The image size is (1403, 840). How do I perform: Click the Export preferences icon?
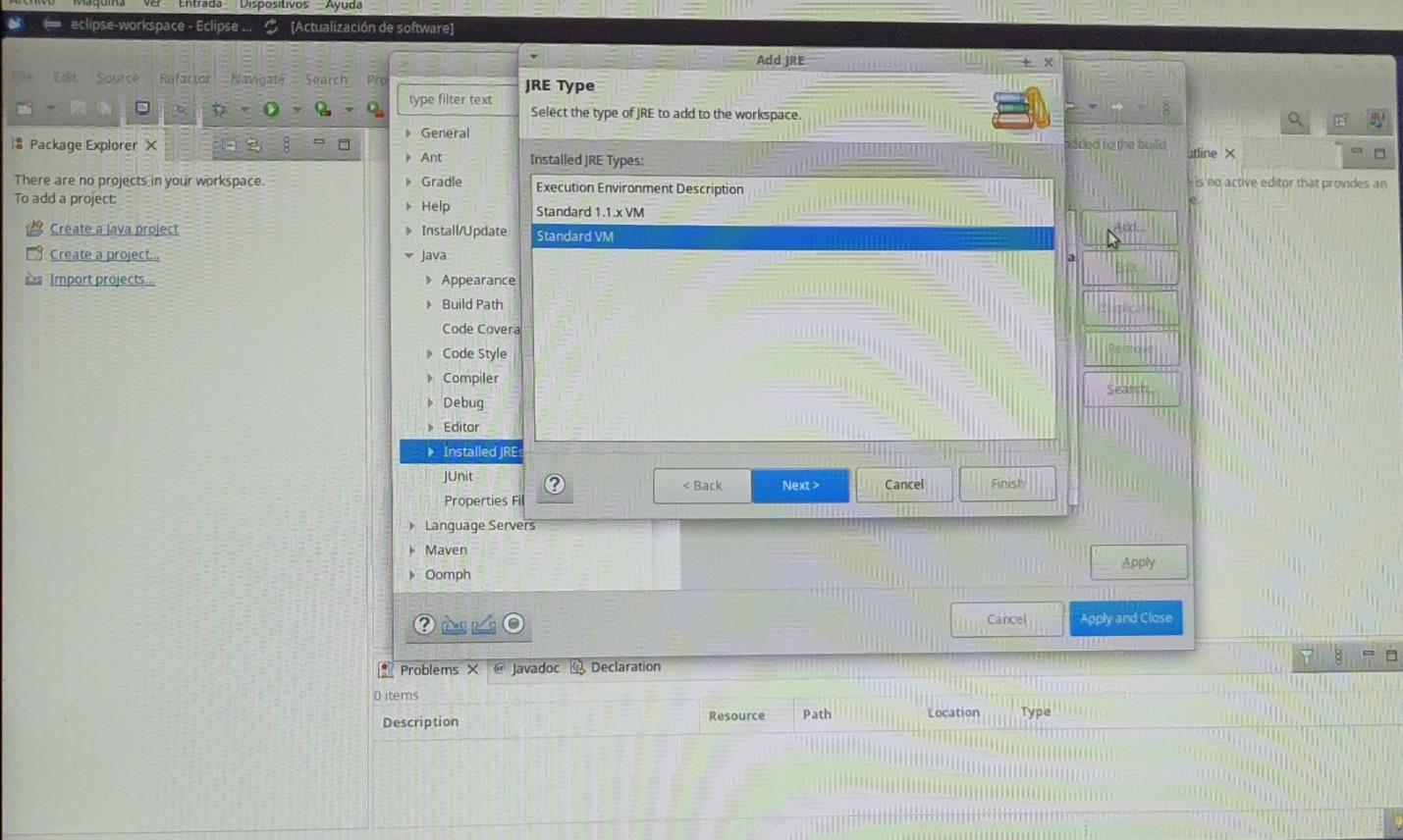[x=483, y=624]
